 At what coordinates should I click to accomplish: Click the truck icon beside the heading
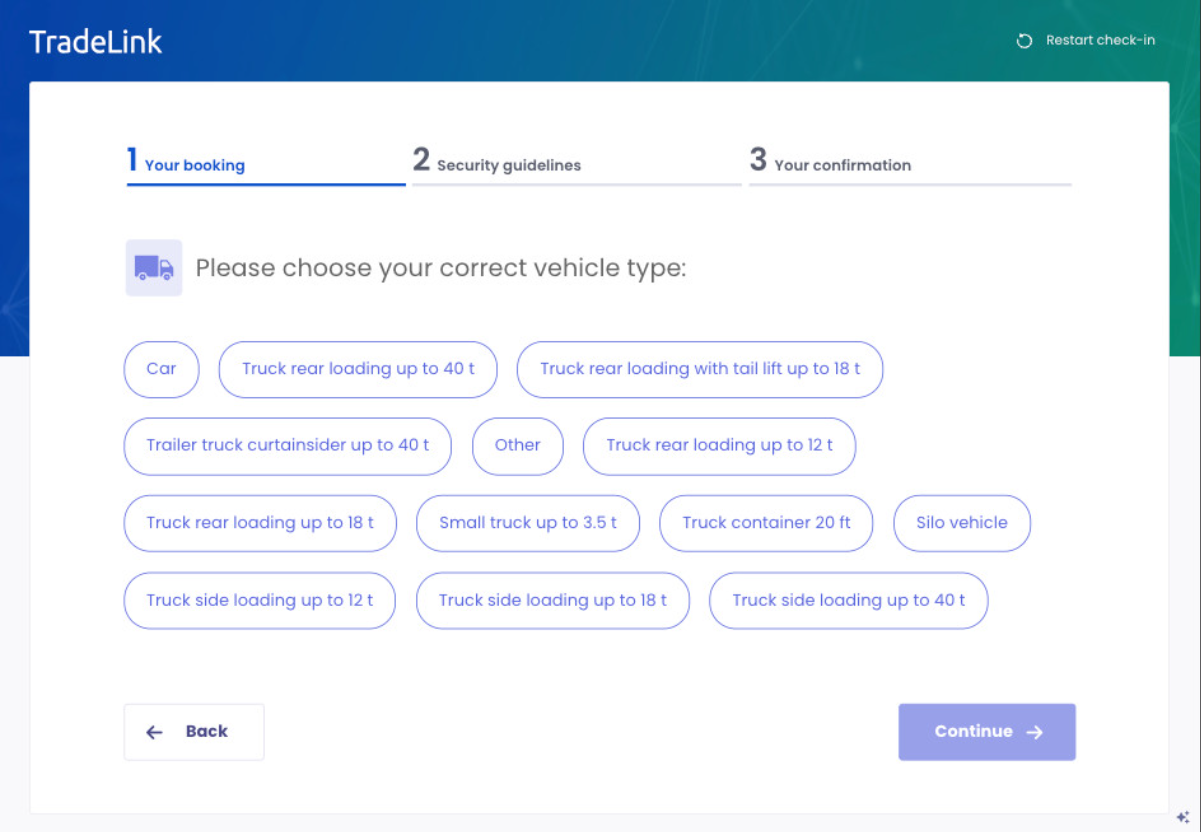(x=154, y=268)
